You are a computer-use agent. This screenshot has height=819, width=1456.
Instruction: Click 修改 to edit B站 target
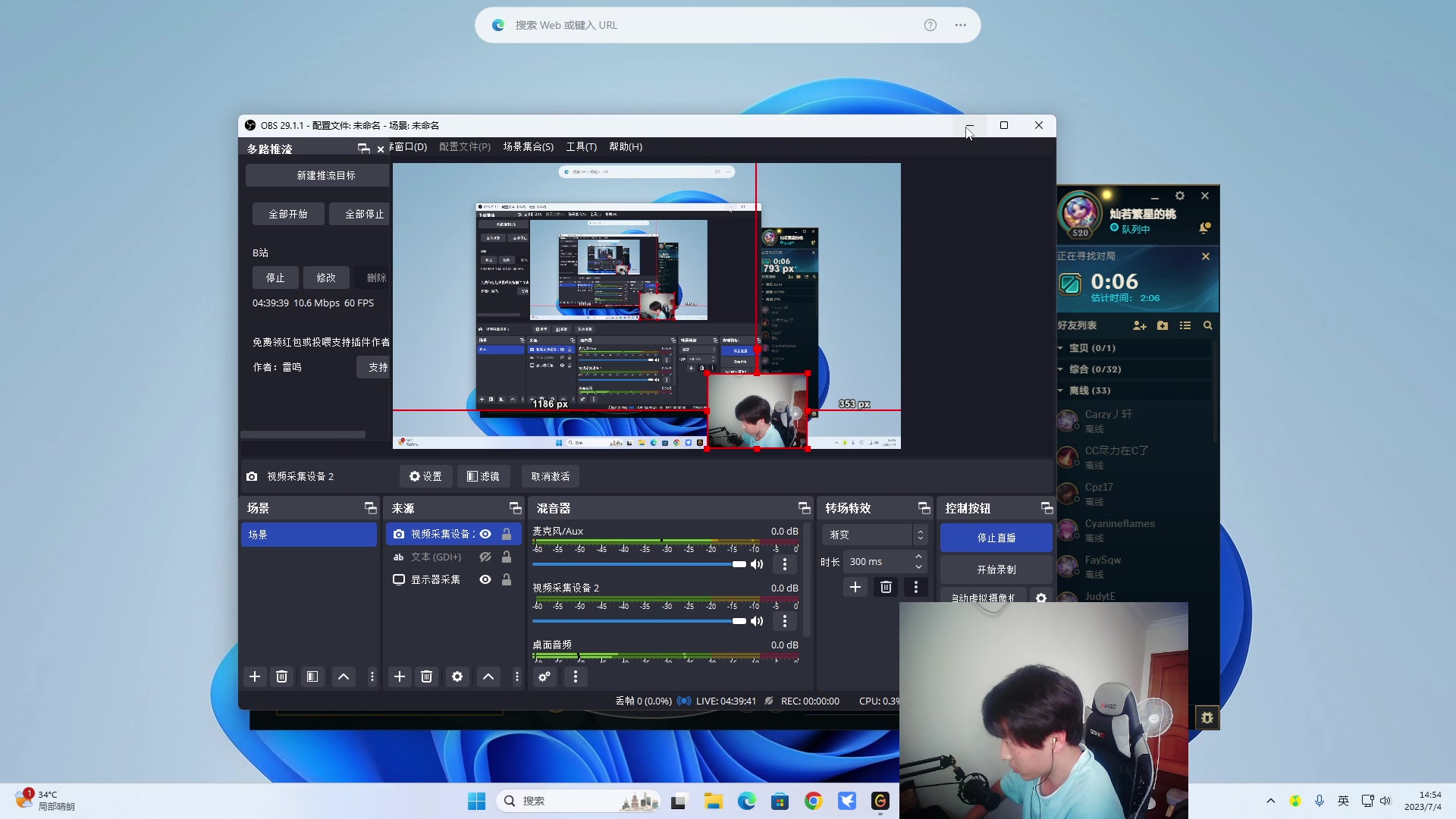pos(326,278)
